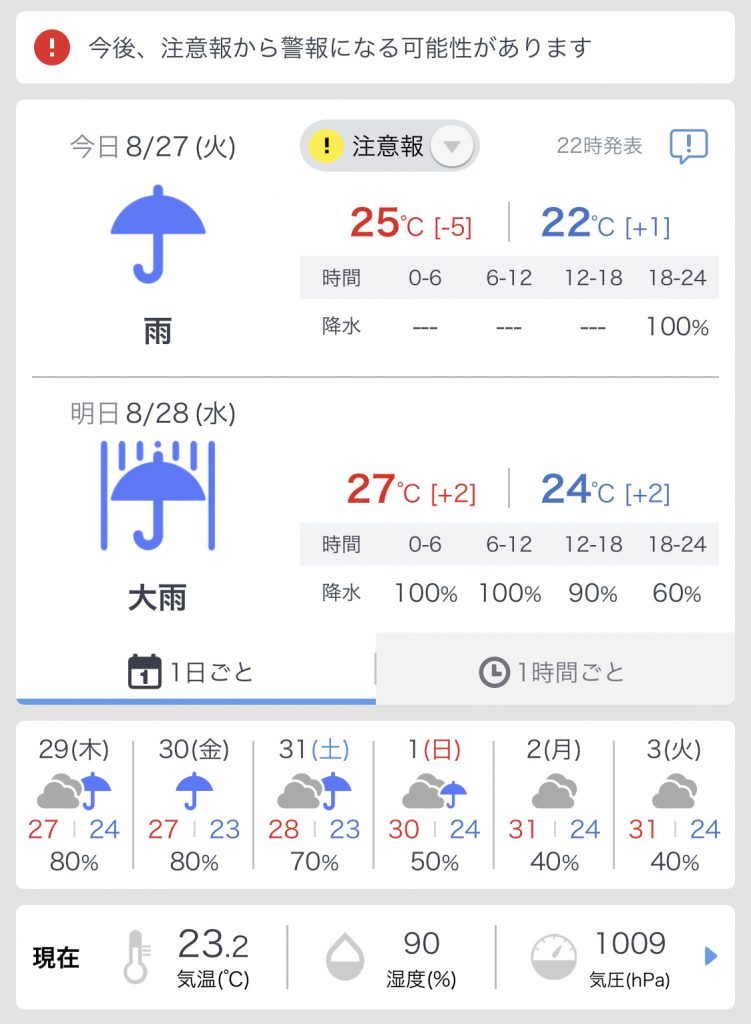
Task: Tap the 注意報 pill label
Action: (x=387, y=146)
